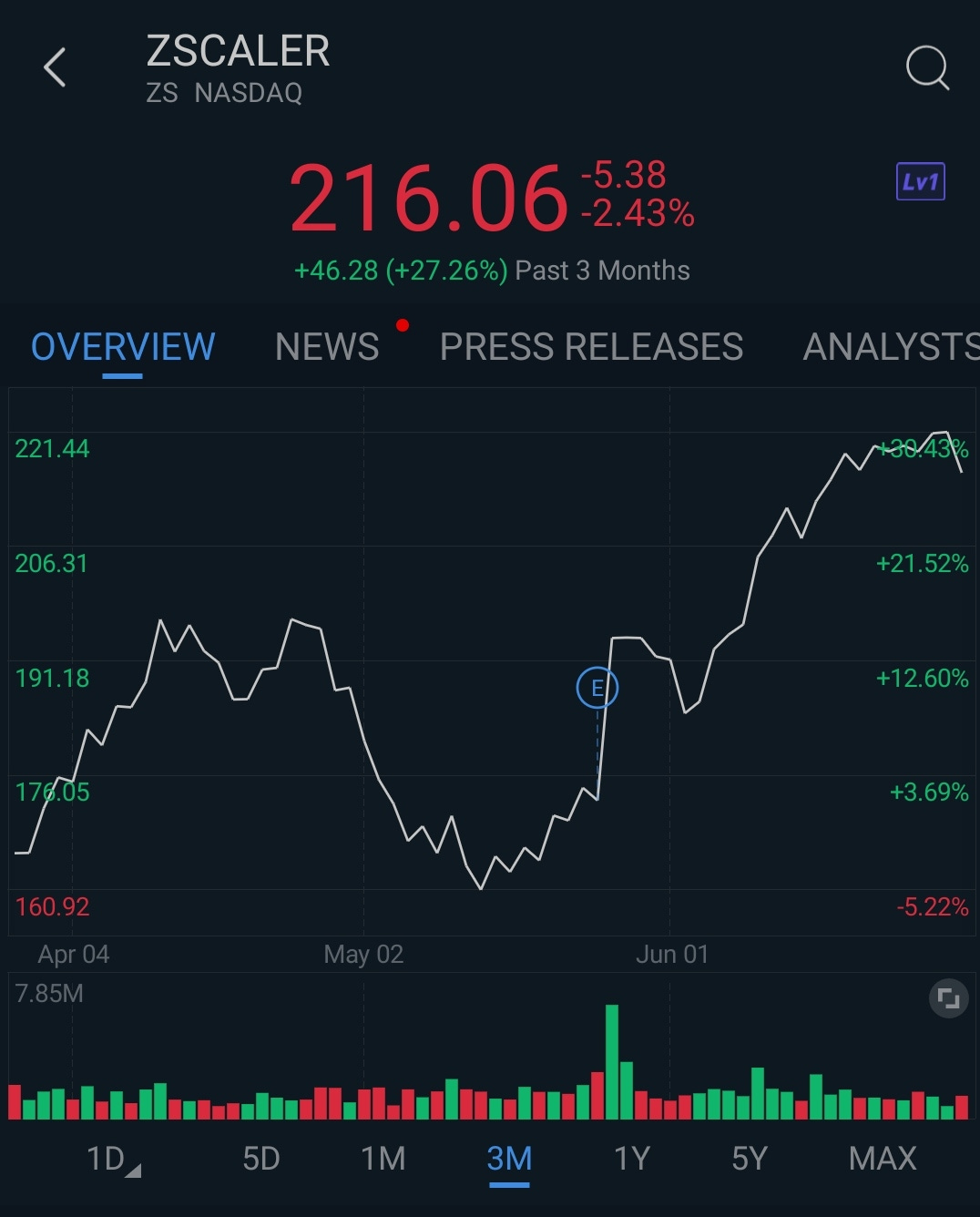Tap the 221.44 price axis label
The image size is (980, 1217).
[52, 449]
